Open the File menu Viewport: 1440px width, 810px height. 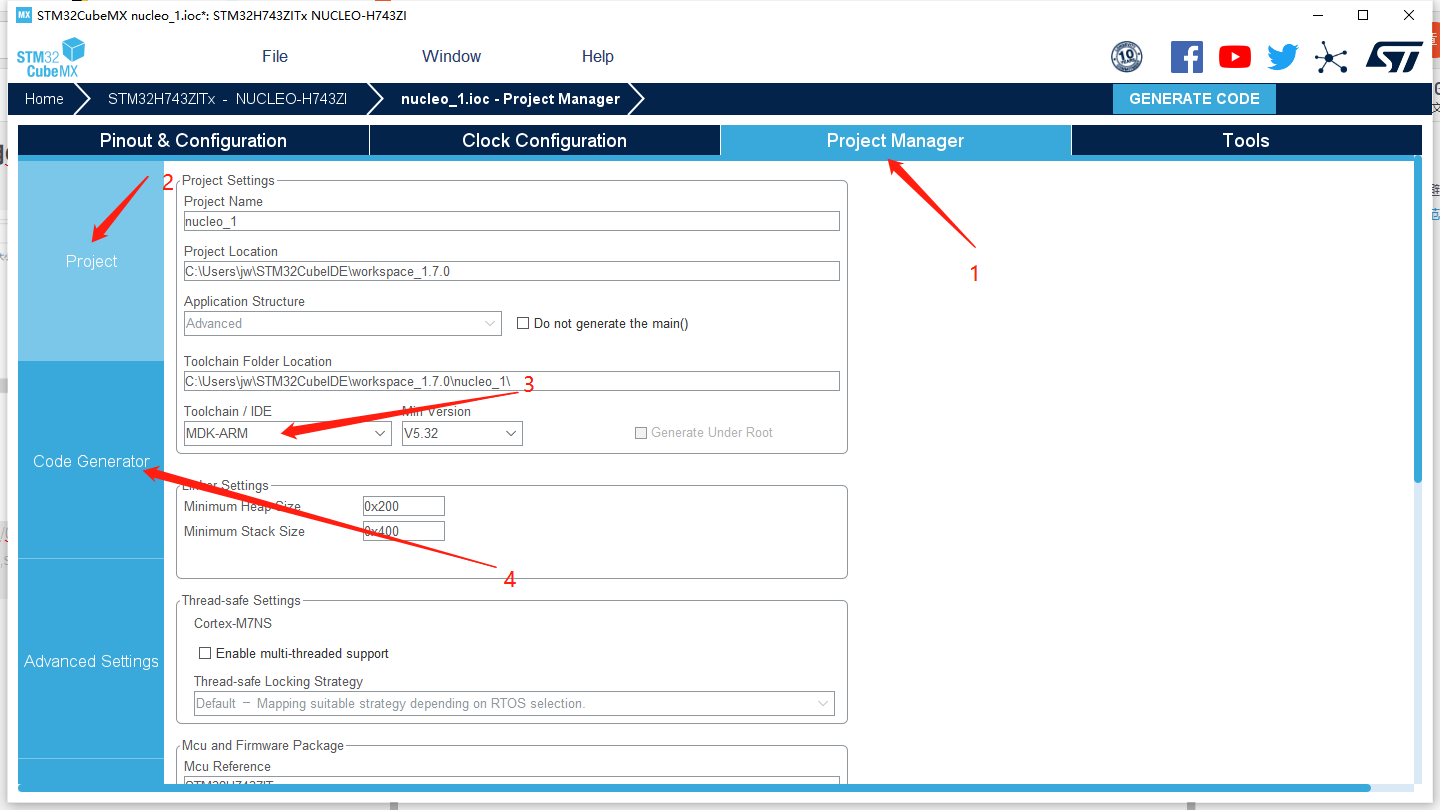(275, 57)
